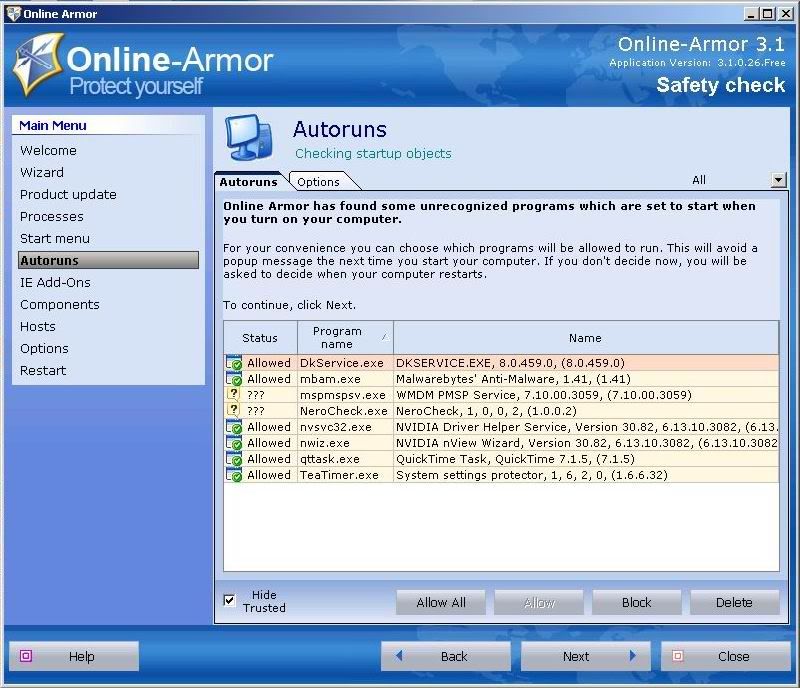
Task: Select the TeaTimer.exe program name
Action: [339, 475]
